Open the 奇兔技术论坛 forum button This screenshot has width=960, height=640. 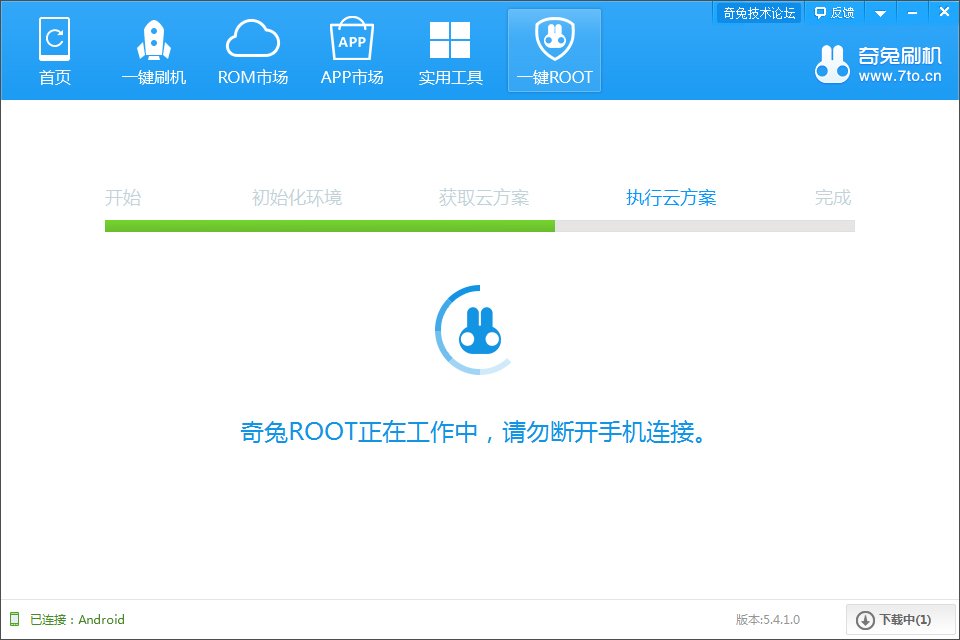(x=757, y=12)
